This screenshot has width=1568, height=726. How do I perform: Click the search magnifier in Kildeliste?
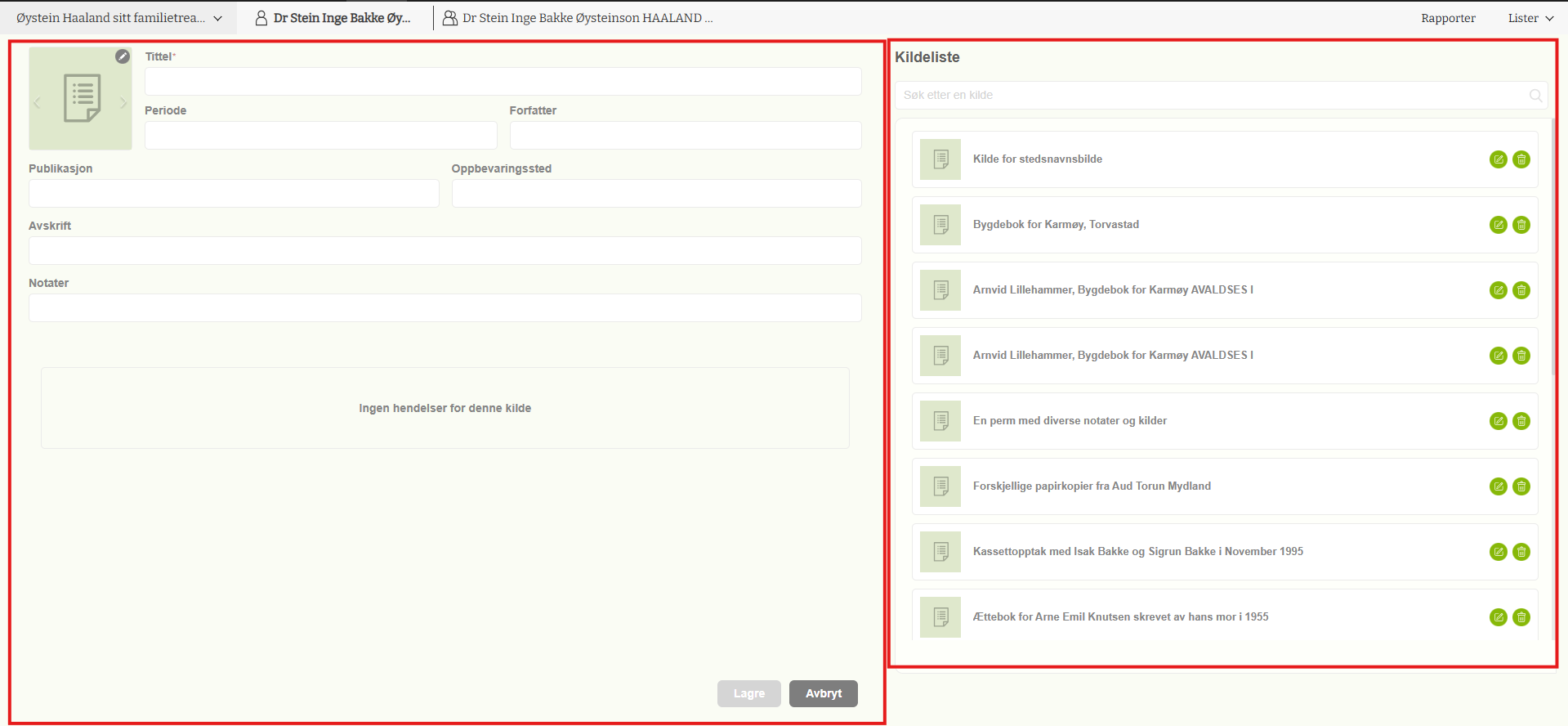point(1535,96)
